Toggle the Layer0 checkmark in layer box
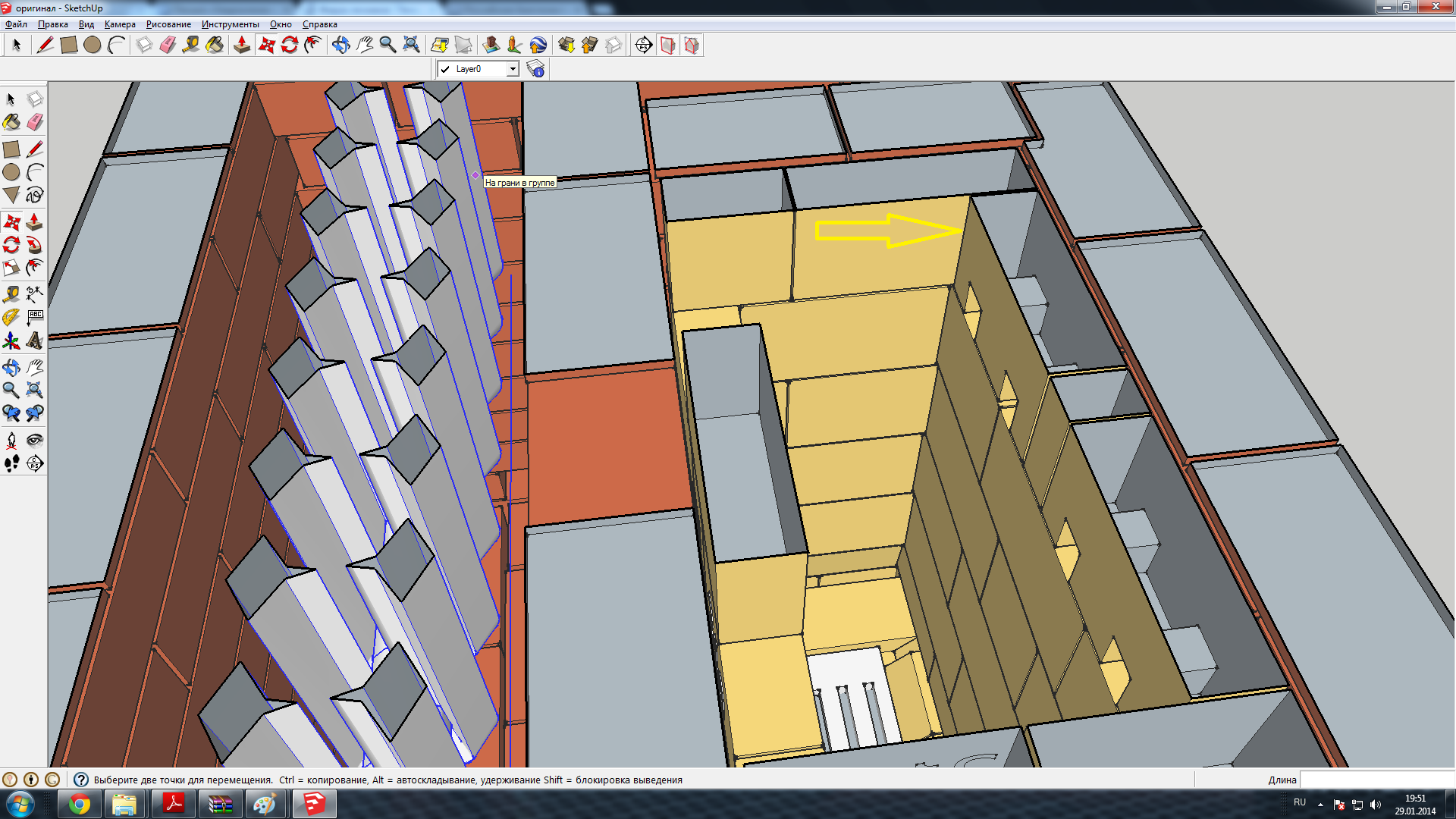 pos(445,69)
